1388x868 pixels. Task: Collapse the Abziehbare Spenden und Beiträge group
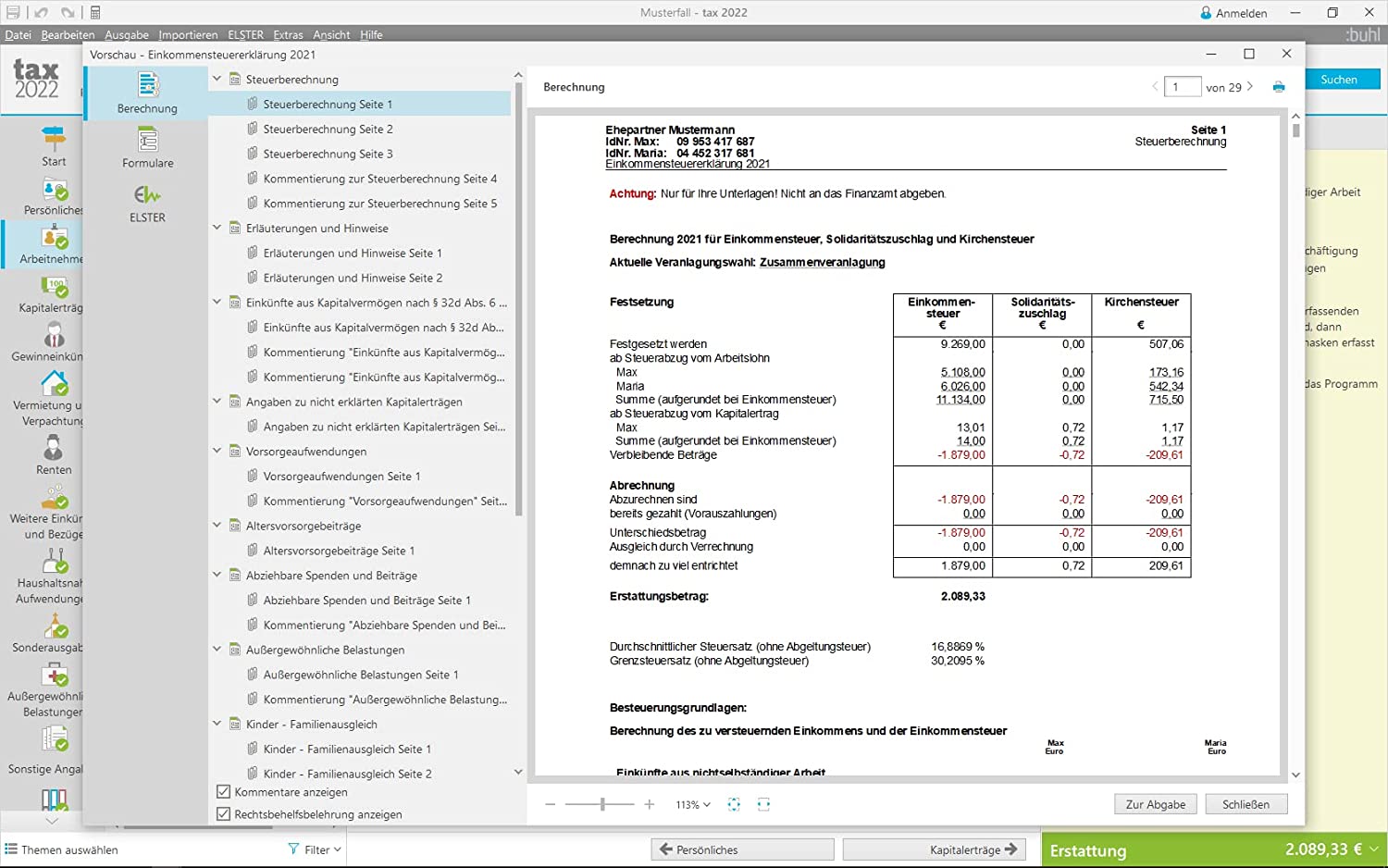[217, 575]
